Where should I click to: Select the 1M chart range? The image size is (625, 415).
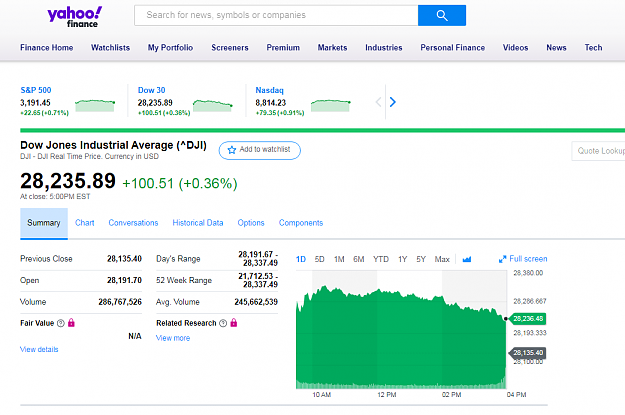(339, 259)
